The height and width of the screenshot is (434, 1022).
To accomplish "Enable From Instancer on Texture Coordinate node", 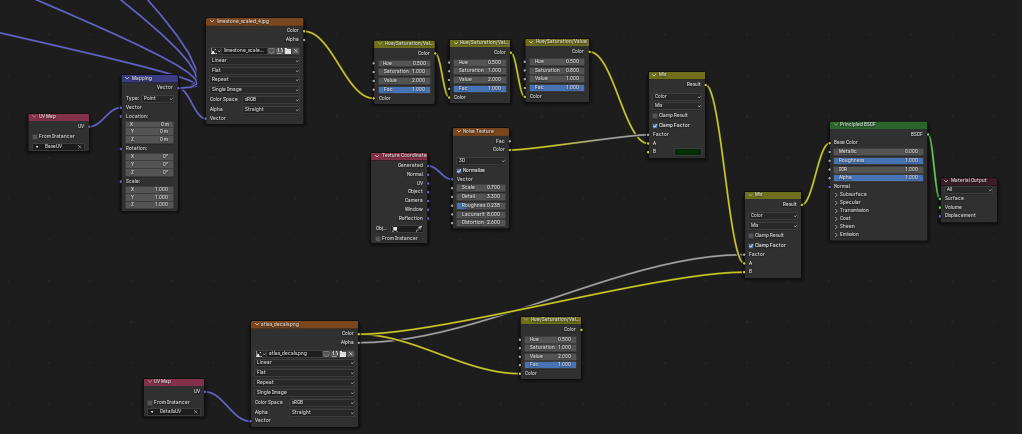I will (x=378, y=239).
